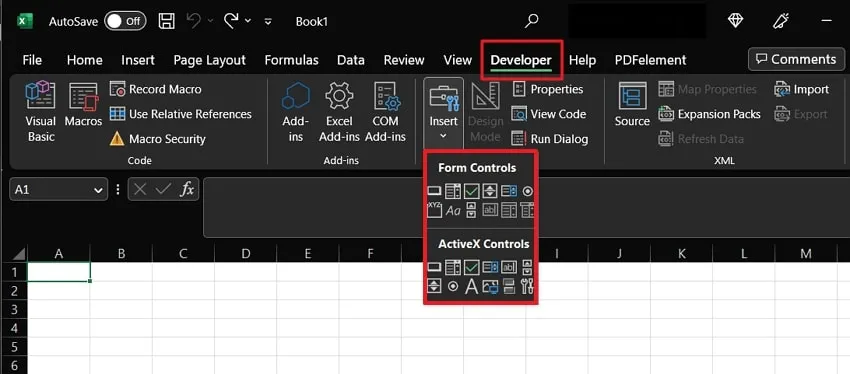Open More Controls in ActiveX Controls
Viewport: 850px width, 374px height.
pos(526,286)
